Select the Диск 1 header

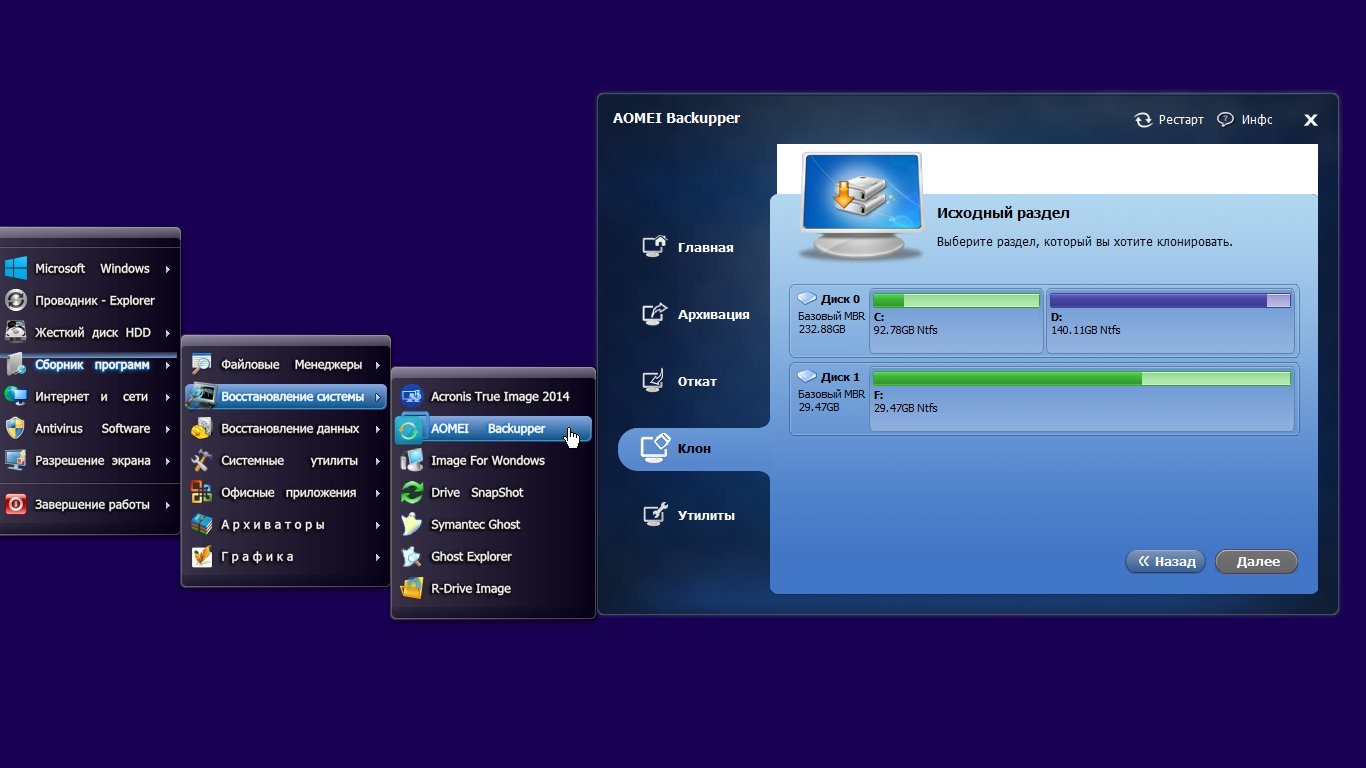828,376
